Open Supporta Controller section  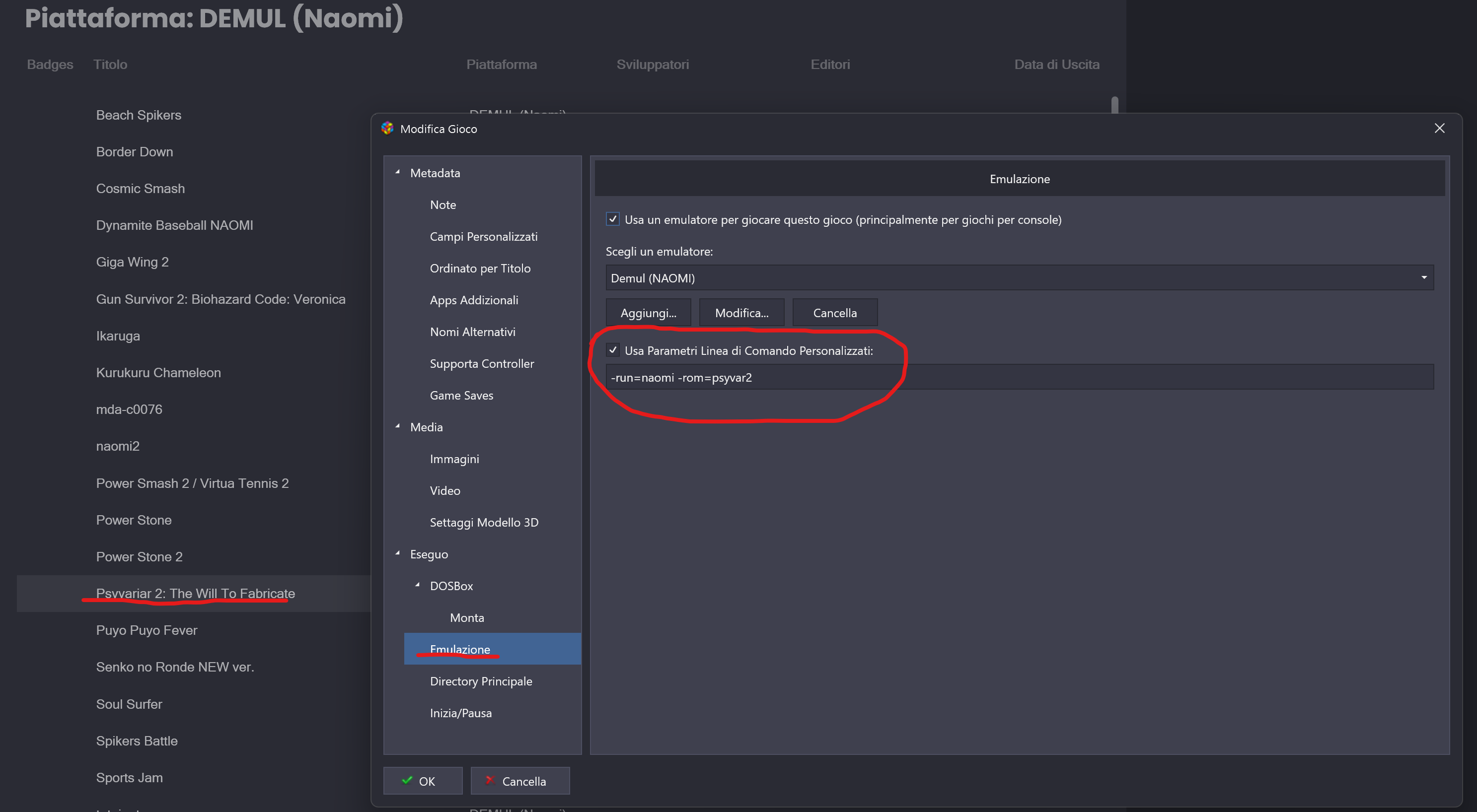482,363
